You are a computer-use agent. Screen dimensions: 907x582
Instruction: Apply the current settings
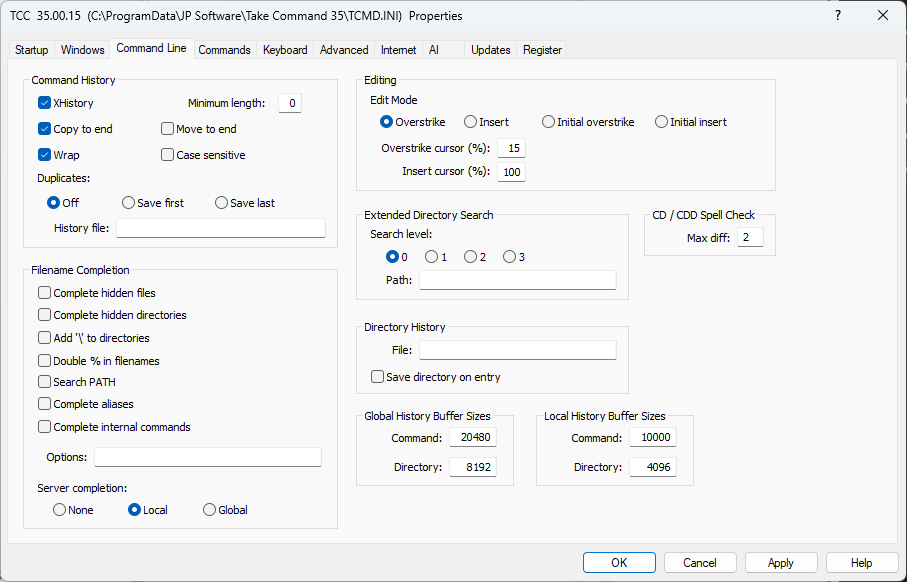pos(781,562)
